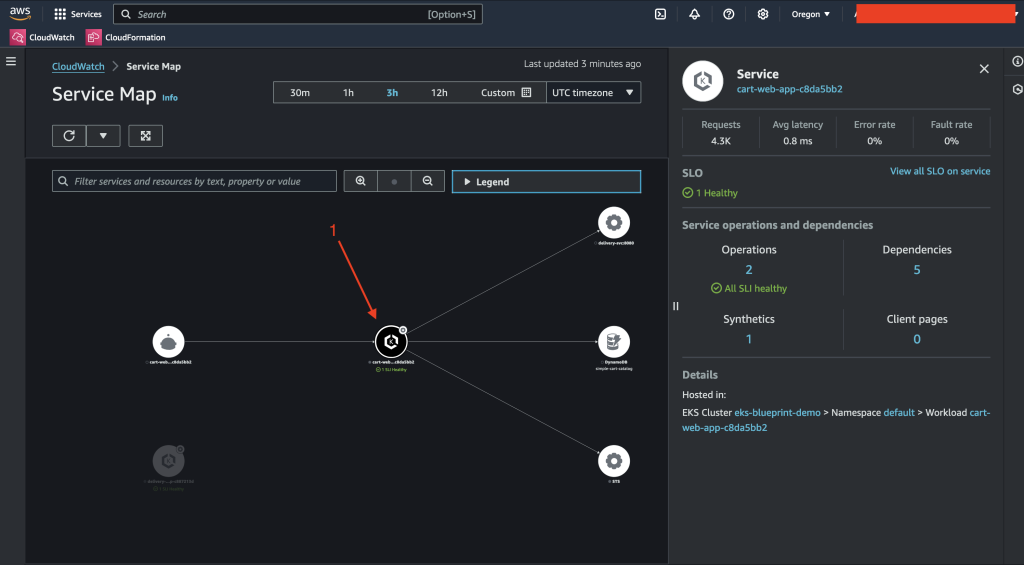This screenshot has height=565, width=1024.
Task: Open the info circle icon at right edge
Action: click(1017, 61)
